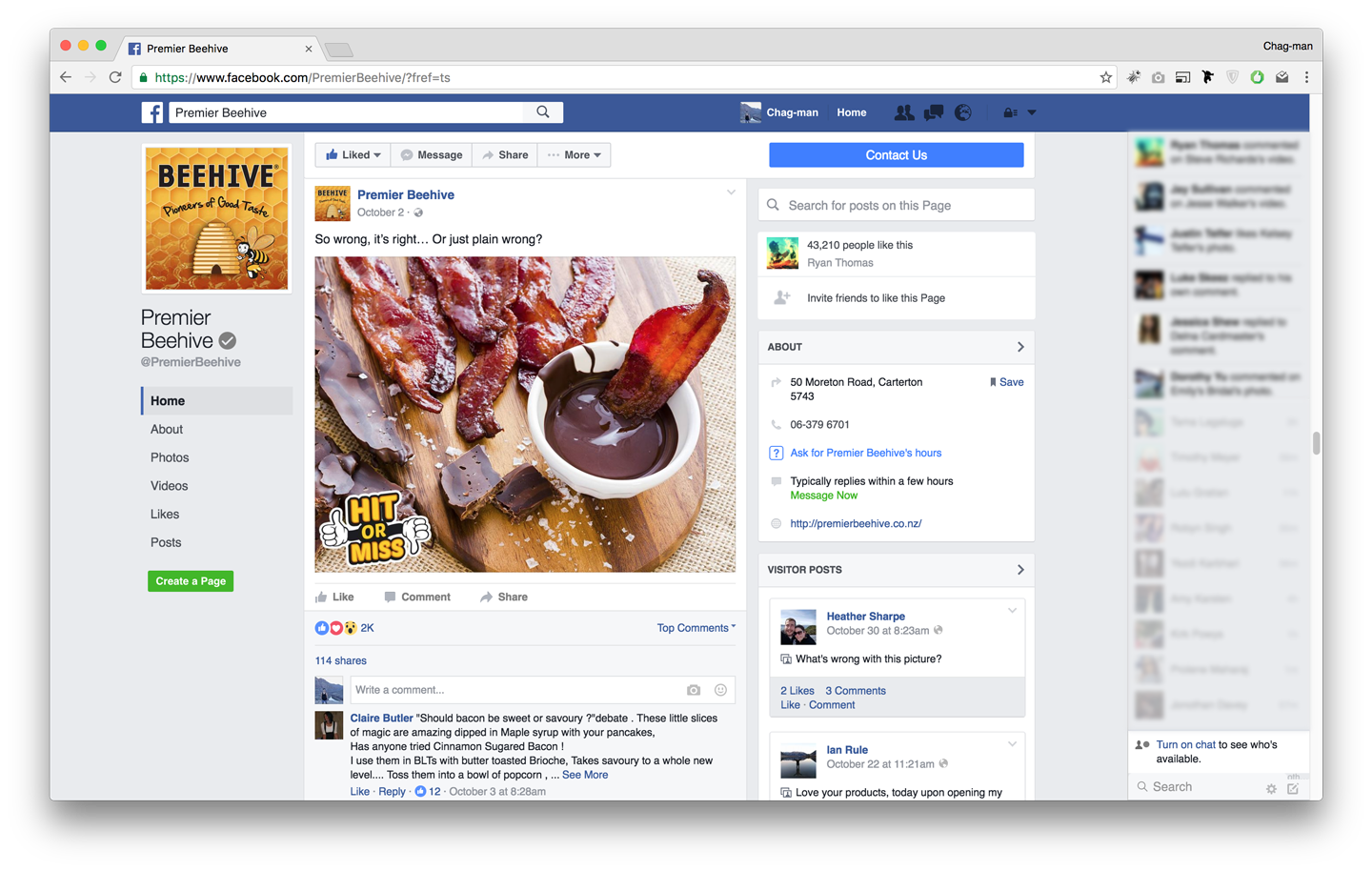Bookmark page with star icon
The image size is (1372, 871).
click(x=1105, y=77)
